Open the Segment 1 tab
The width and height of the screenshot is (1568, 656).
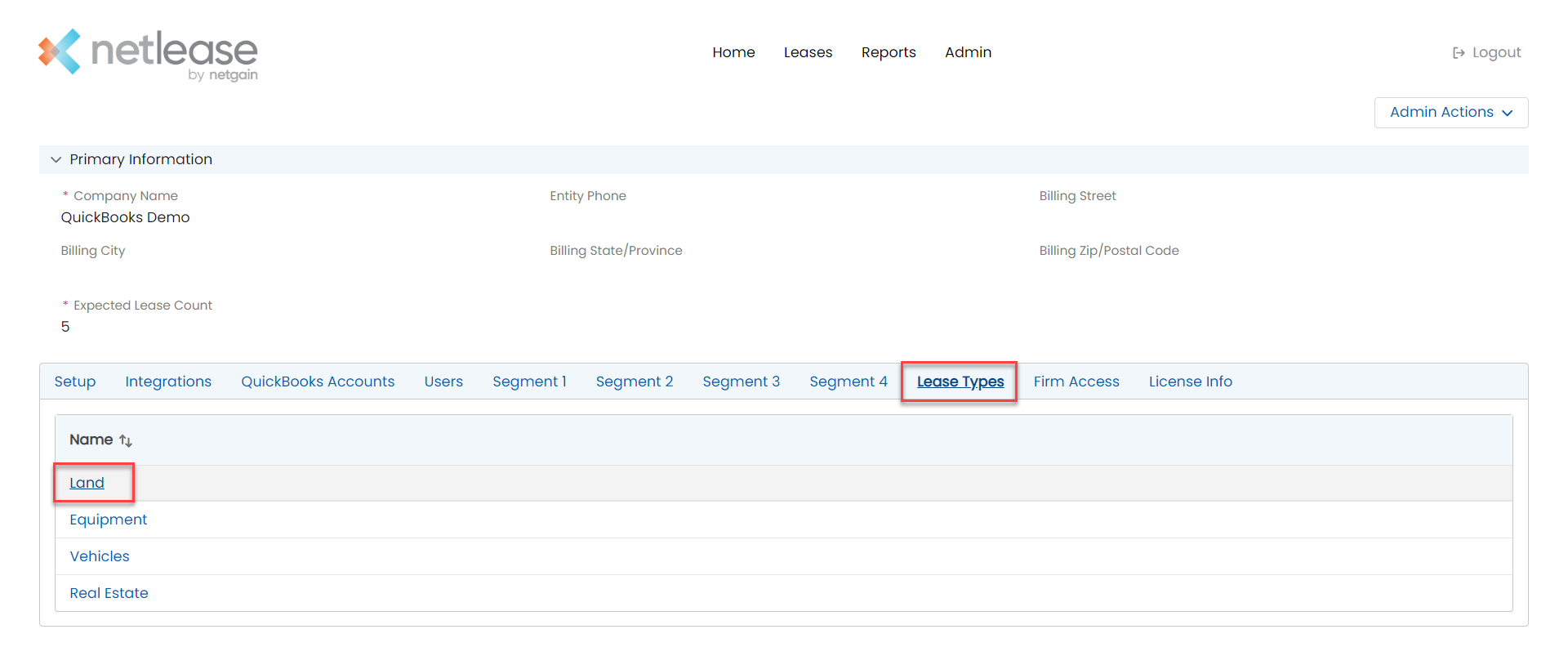[x=529, y=382]
